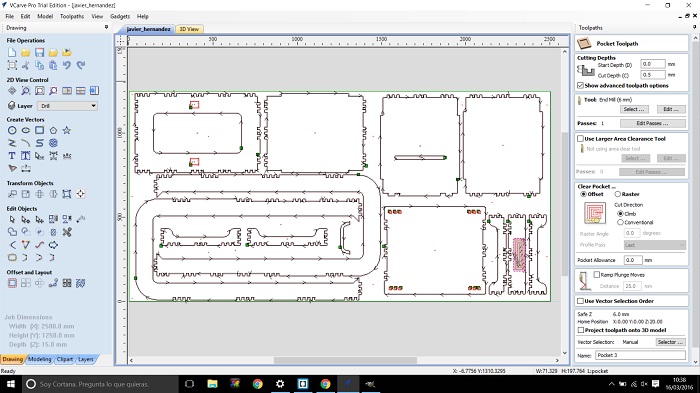Select the Draw Arc tool
The height and width of the screenshot is (393, 700).
(26, 143)
